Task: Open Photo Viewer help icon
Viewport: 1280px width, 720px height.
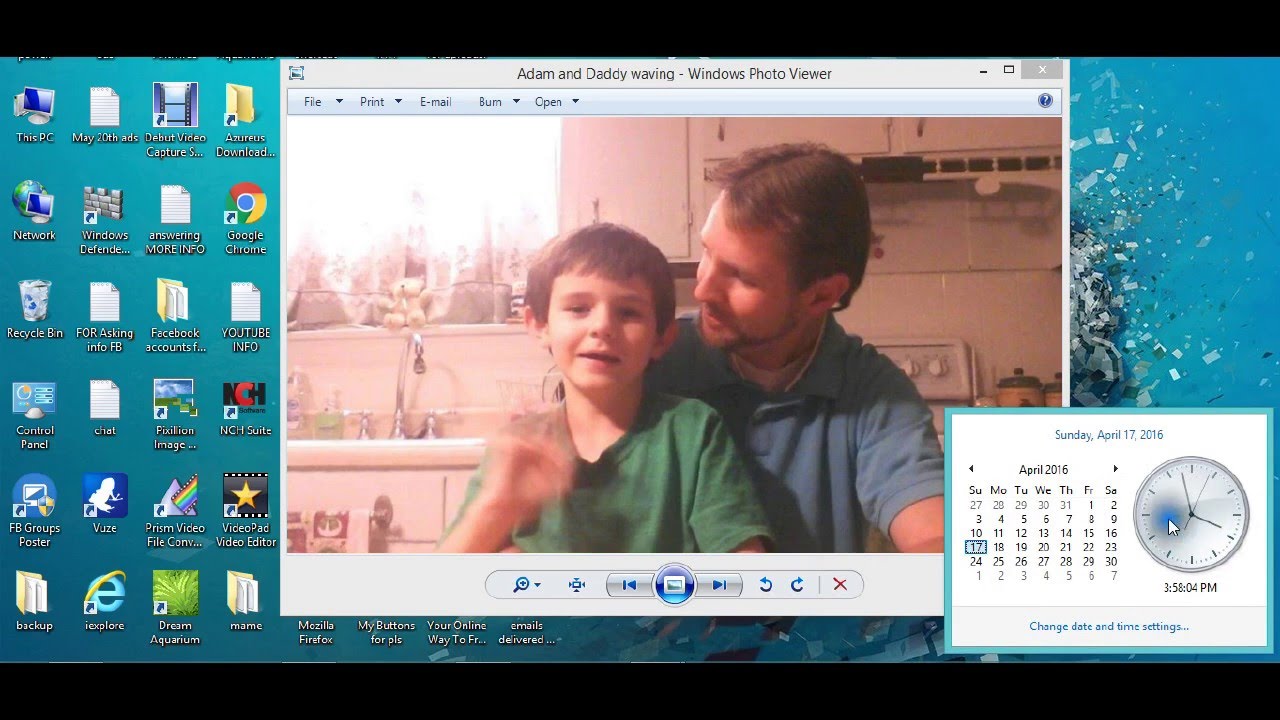Action: pyautogui.click(x=1045, y=101)
